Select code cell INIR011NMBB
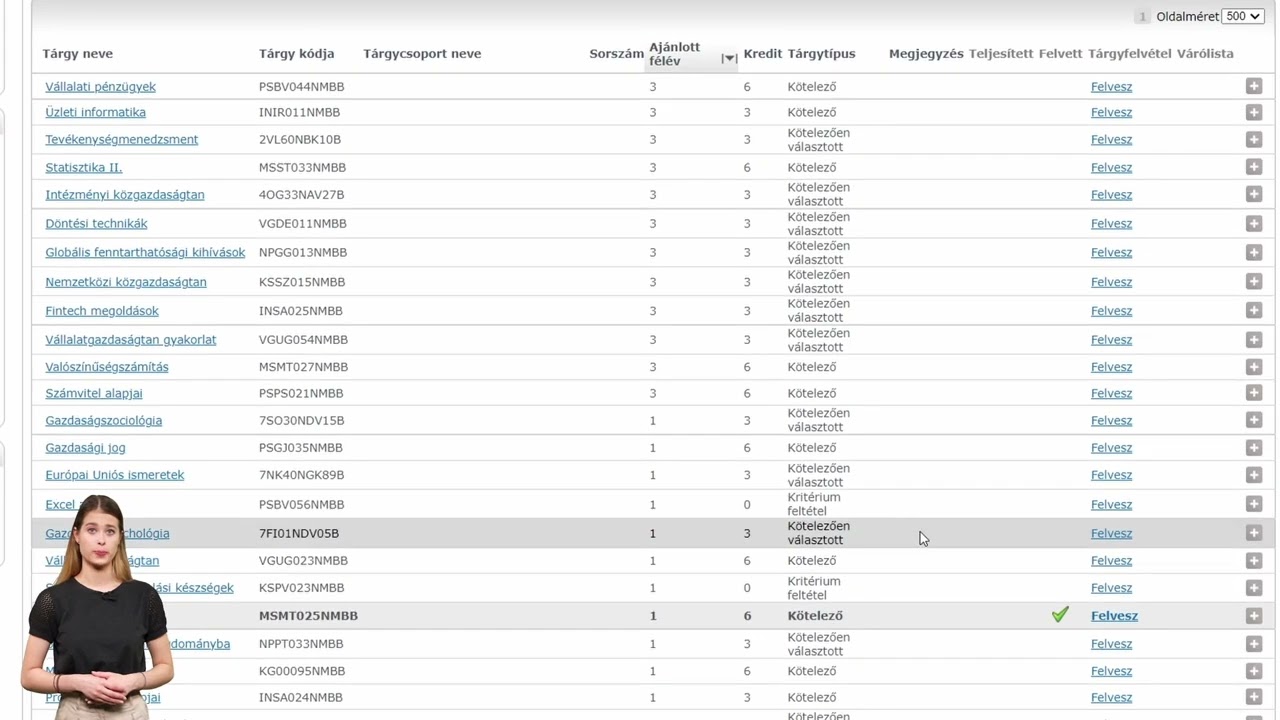1280x720 pixels. point(299,112)
